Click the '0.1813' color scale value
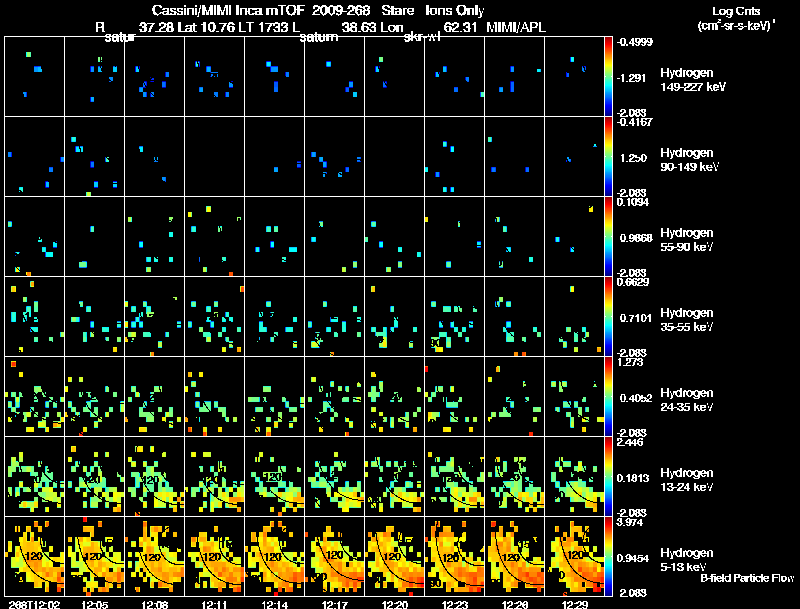This screenshot has width=800, height=609. [x=633, y=478]
